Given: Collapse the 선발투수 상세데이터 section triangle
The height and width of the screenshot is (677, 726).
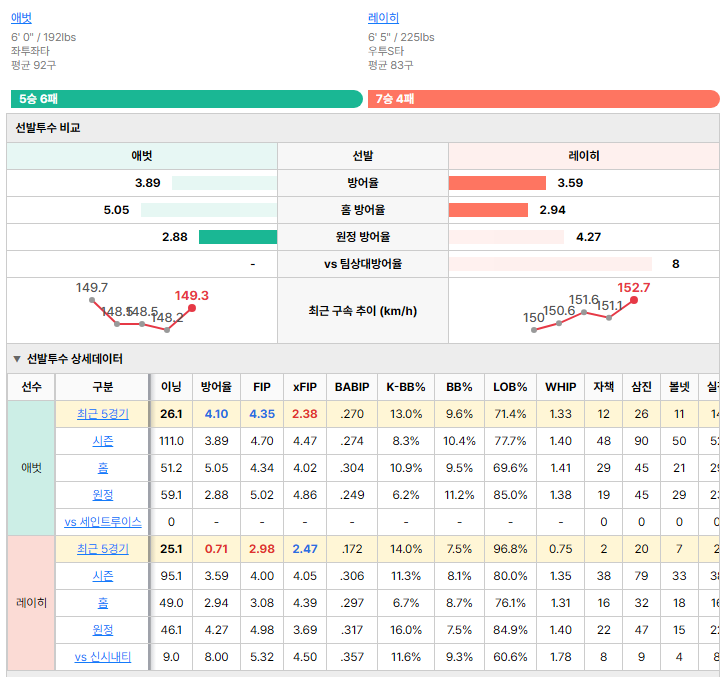Looking at the screenshot, I should point(17,359).
